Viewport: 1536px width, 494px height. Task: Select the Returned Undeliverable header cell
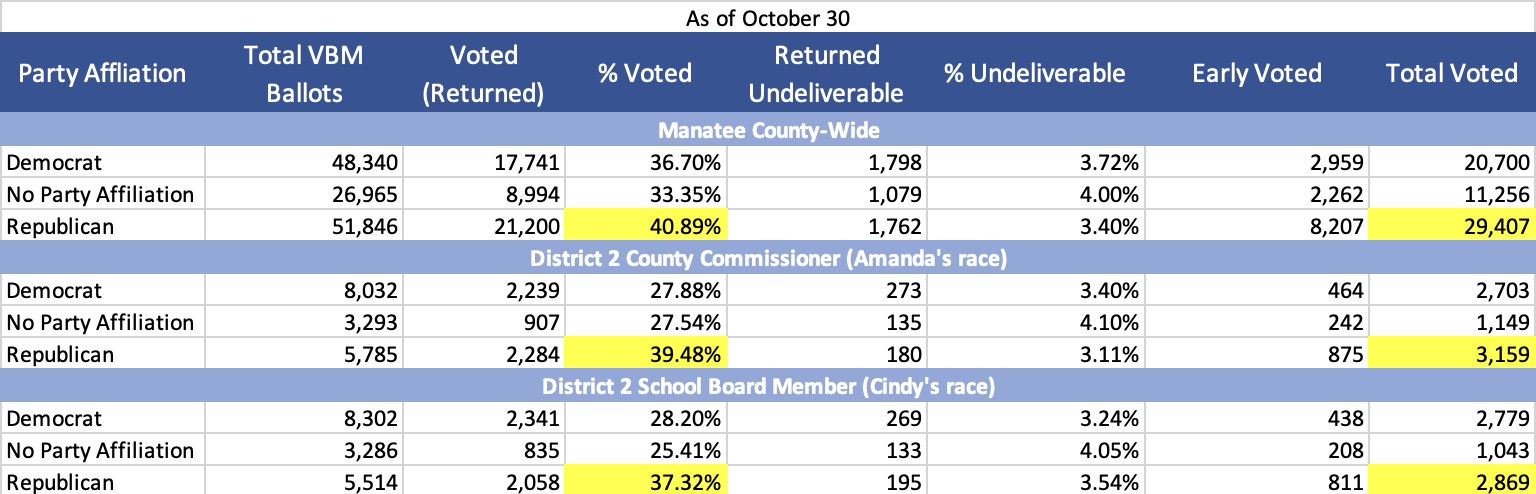[x=826, y=73]
